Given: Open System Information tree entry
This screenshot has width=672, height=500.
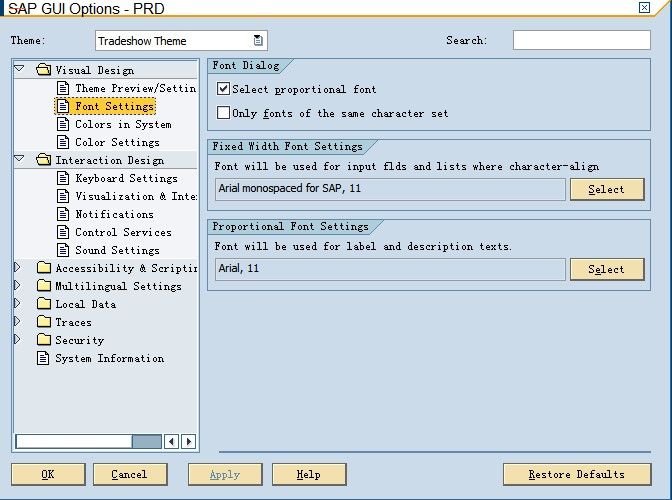Looking at the screenshot, I should tap(110, 358).
